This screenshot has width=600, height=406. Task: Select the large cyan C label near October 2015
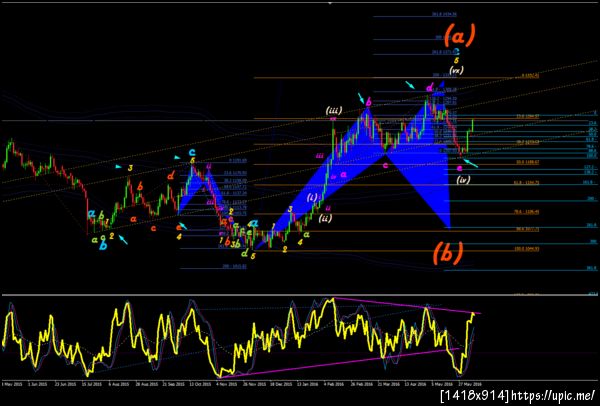[x=192, y=153]
